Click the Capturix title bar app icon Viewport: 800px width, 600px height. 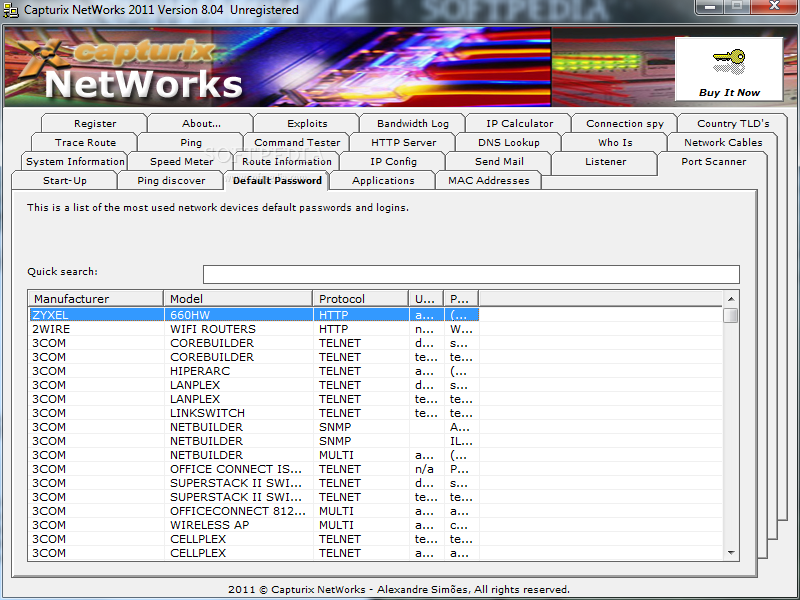click(11, 10)
